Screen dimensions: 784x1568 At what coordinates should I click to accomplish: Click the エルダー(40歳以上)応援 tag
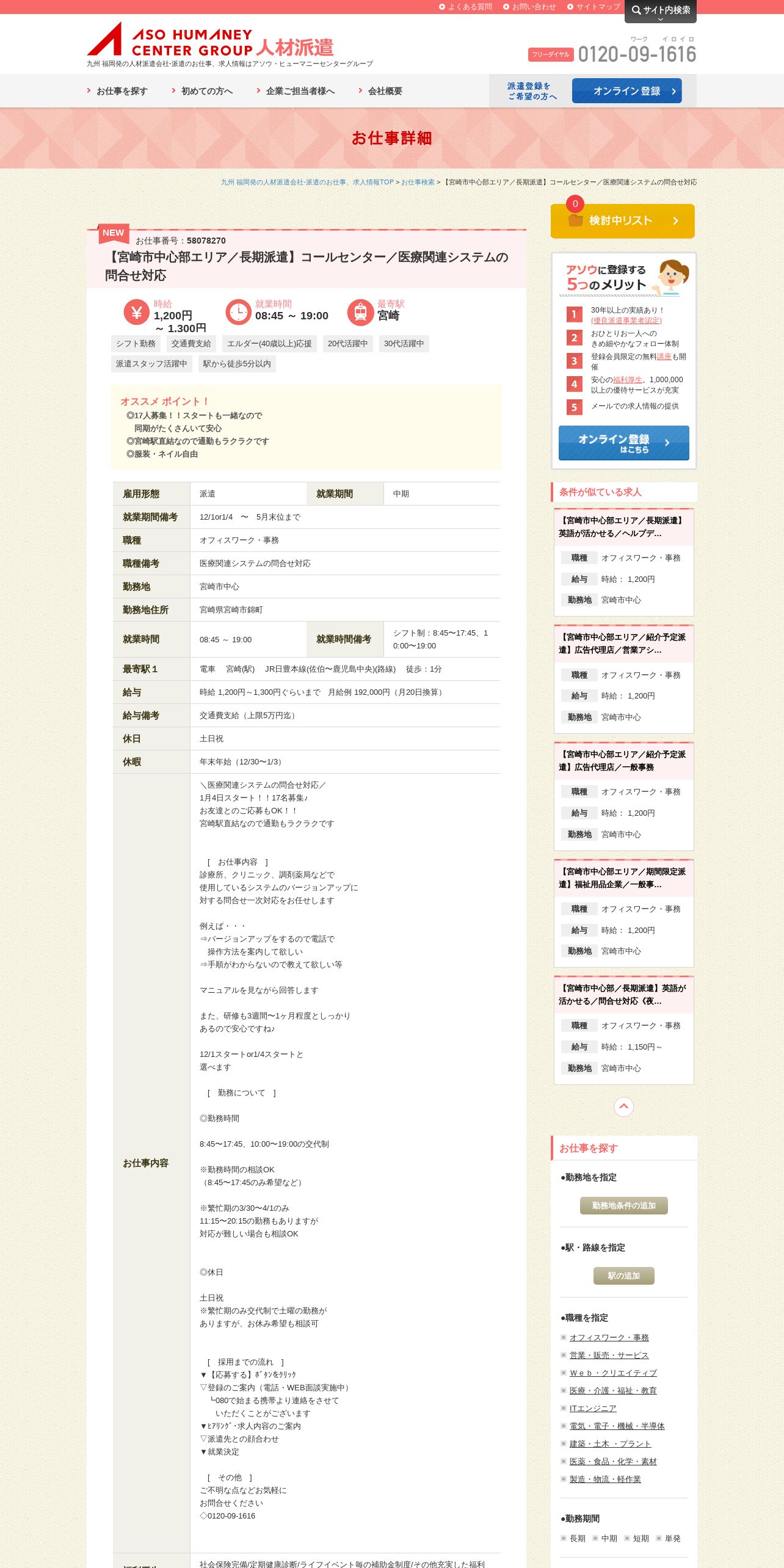click(x=269, y=344)
